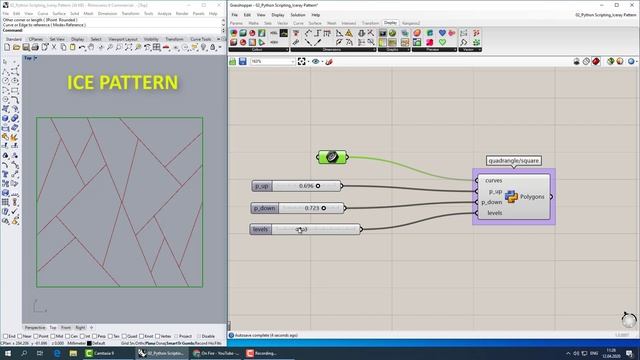The width and height of the screenshot is (640, 360).
Task: Click the green heart outline icon
Action: pyautogui.click(x=442, y=42)
